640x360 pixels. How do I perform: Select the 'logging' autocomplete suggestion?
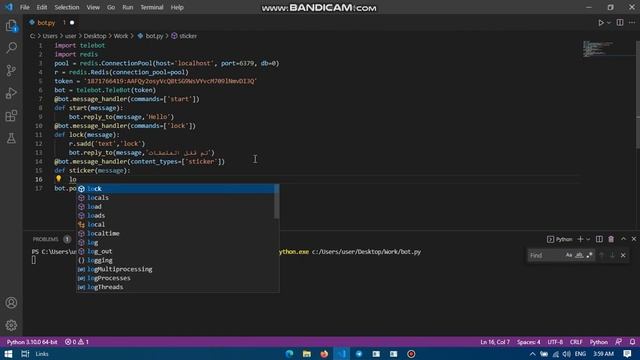click(x=176, y=260)
